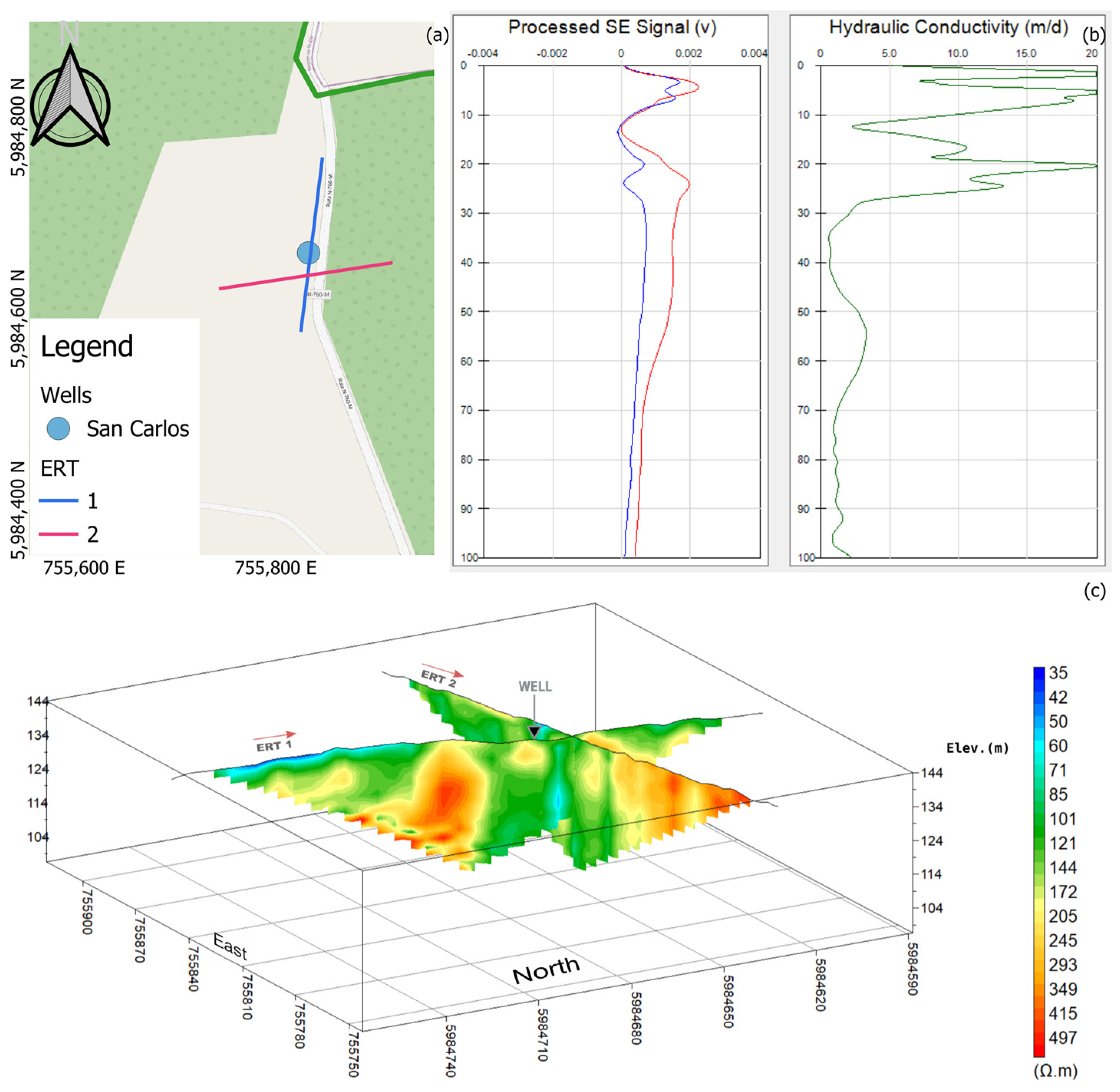1120x1092 pixels.
Task: Click the '755,800 E' map coordinate label
Action: pyautogui.click(x=276, y=568)
